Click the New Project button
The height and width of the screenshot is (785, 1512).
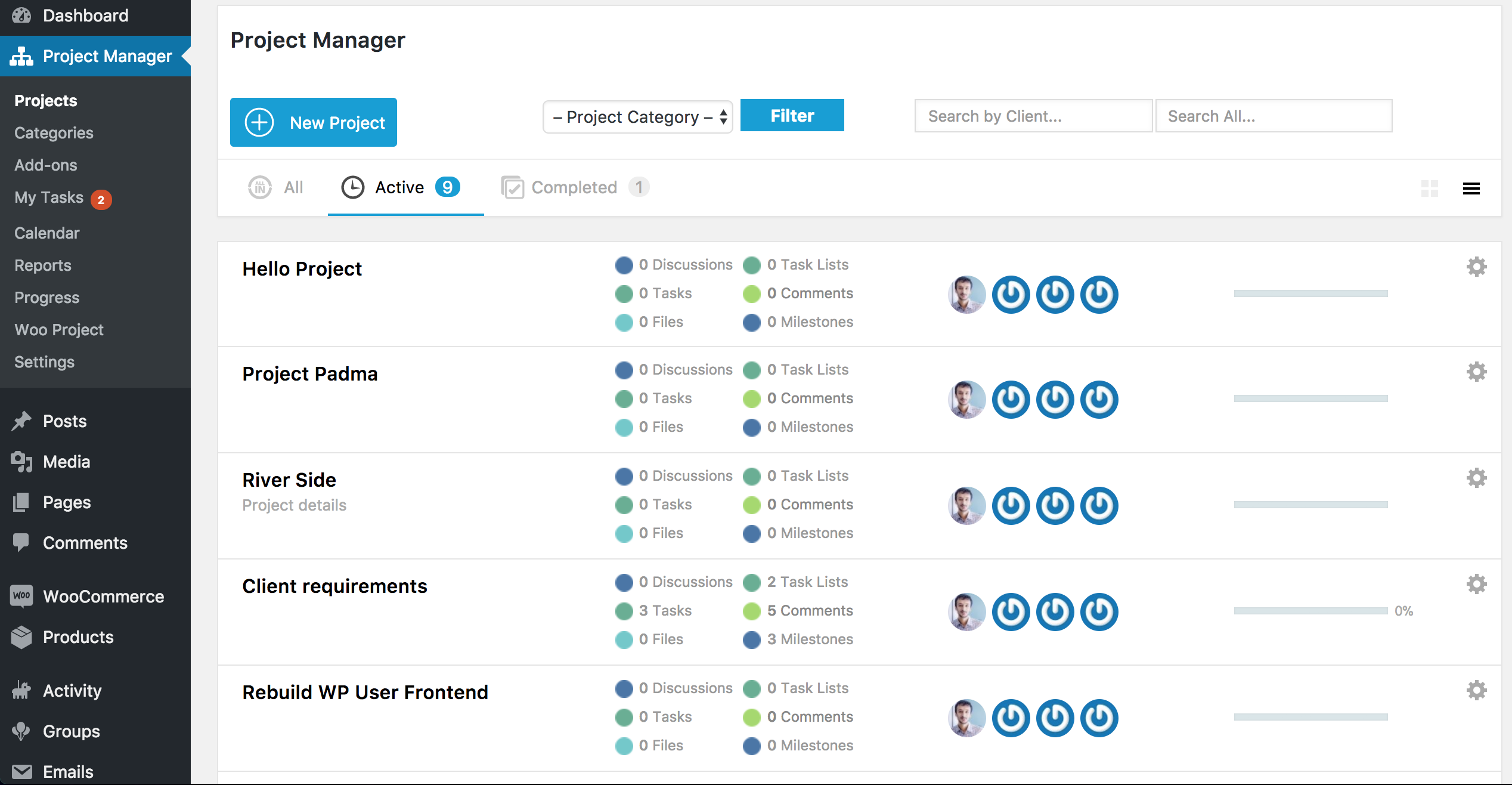(314, 123)
